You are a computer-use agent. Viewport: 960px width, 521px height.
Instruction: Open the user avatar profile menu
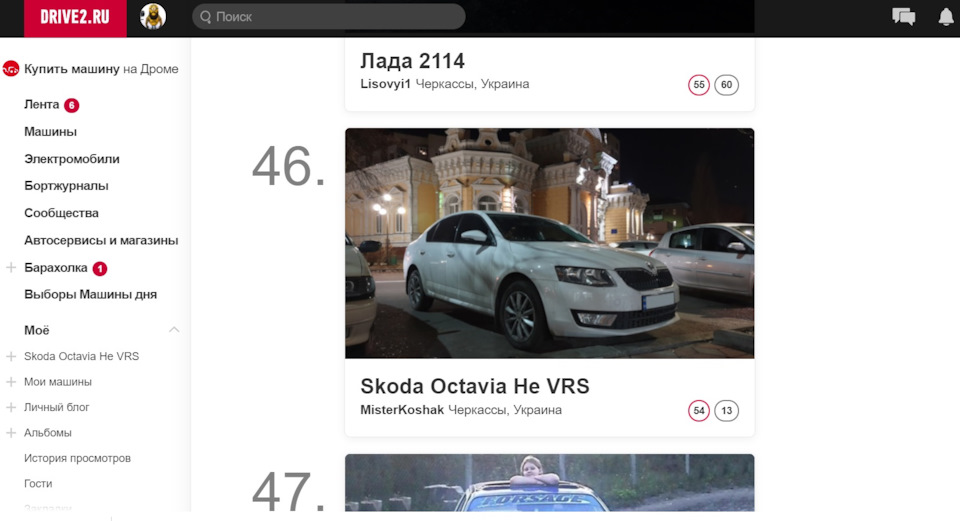click(x=153, y=17)
